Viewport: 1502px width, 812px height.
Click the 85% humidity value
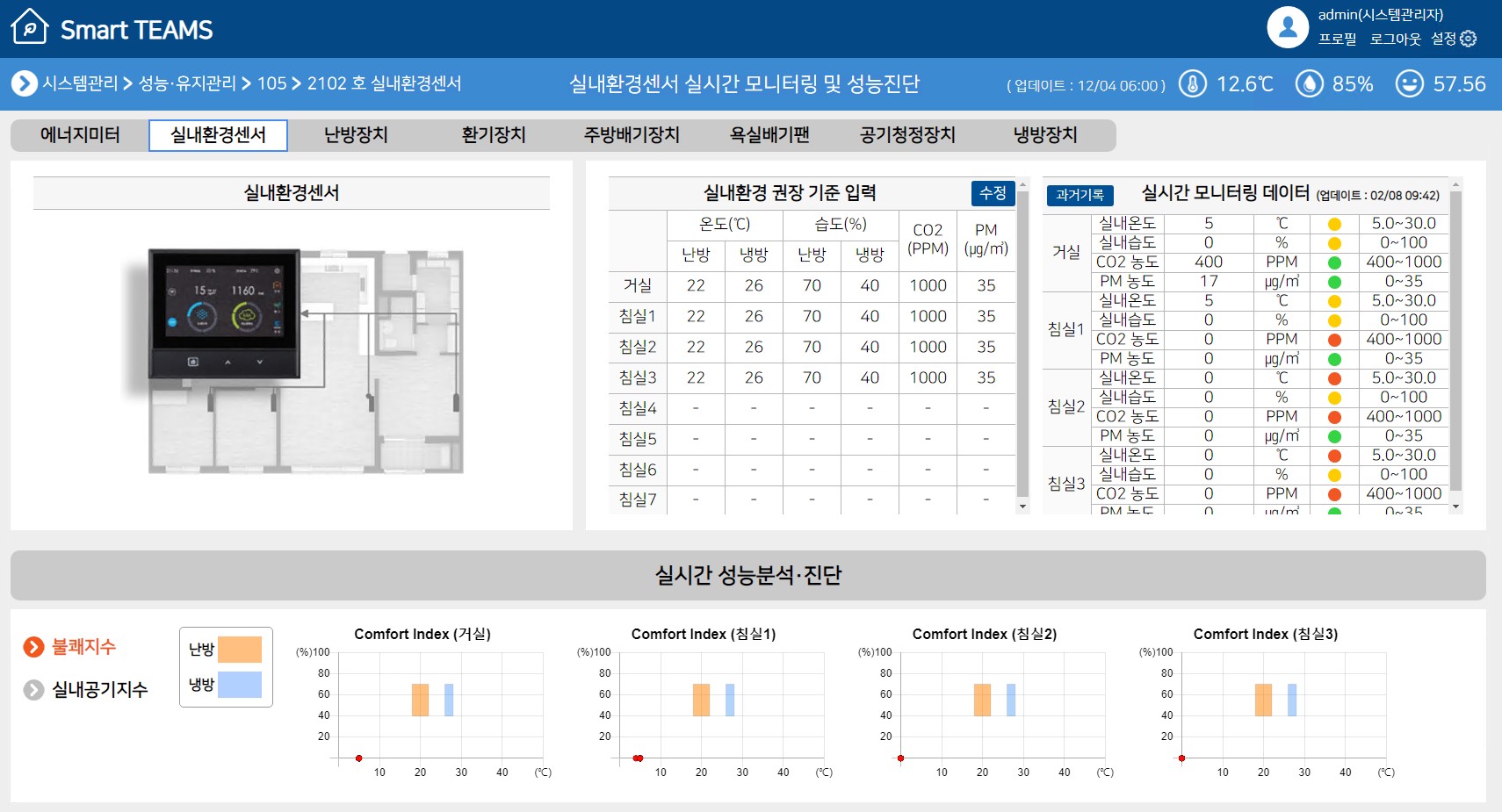[x=1353, y=83]
